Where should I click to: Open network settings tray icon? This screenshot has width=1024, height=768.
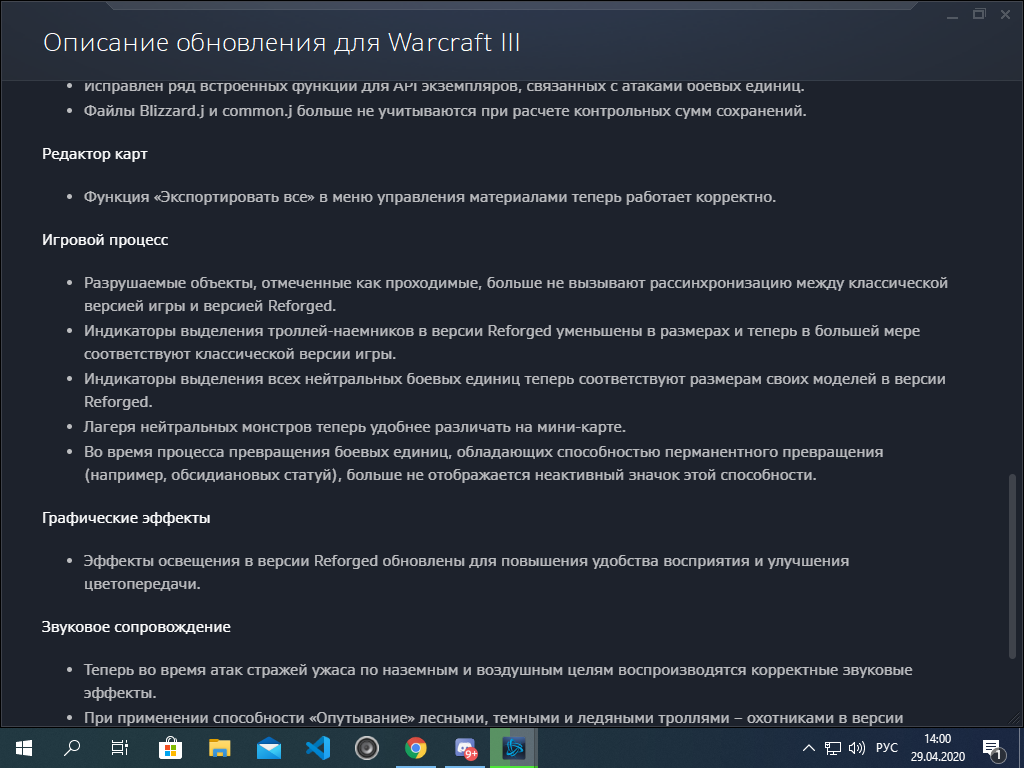[833, 748]
